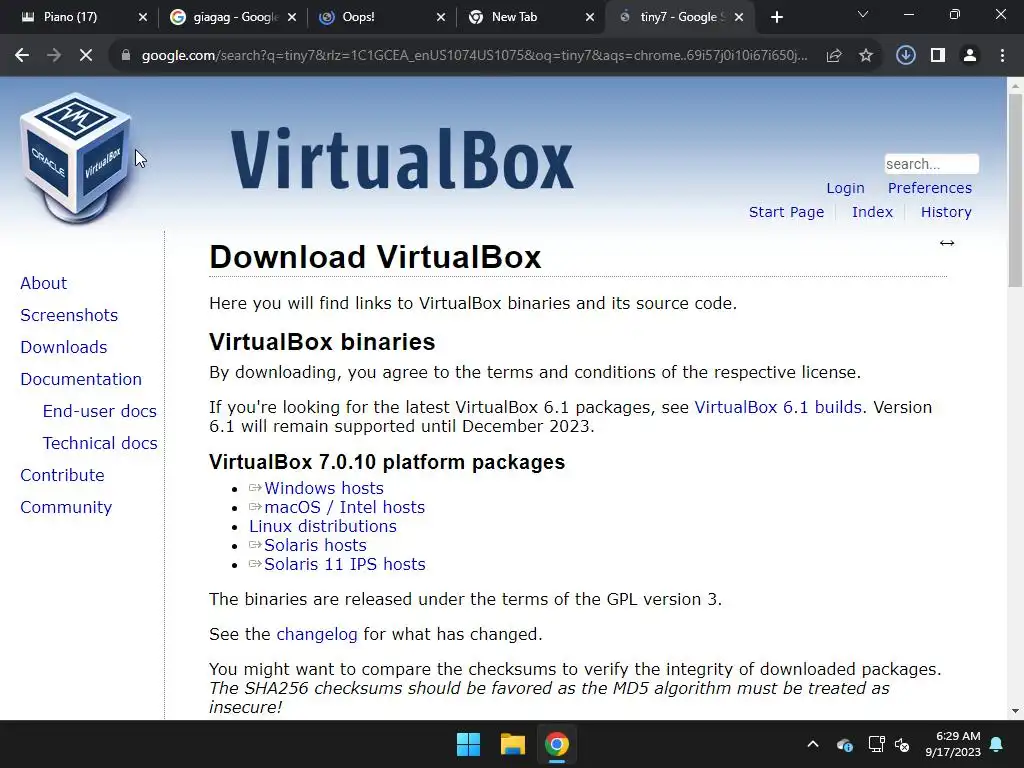
Task: Open Documentation in the sidebar
Action: click(81, 379)
